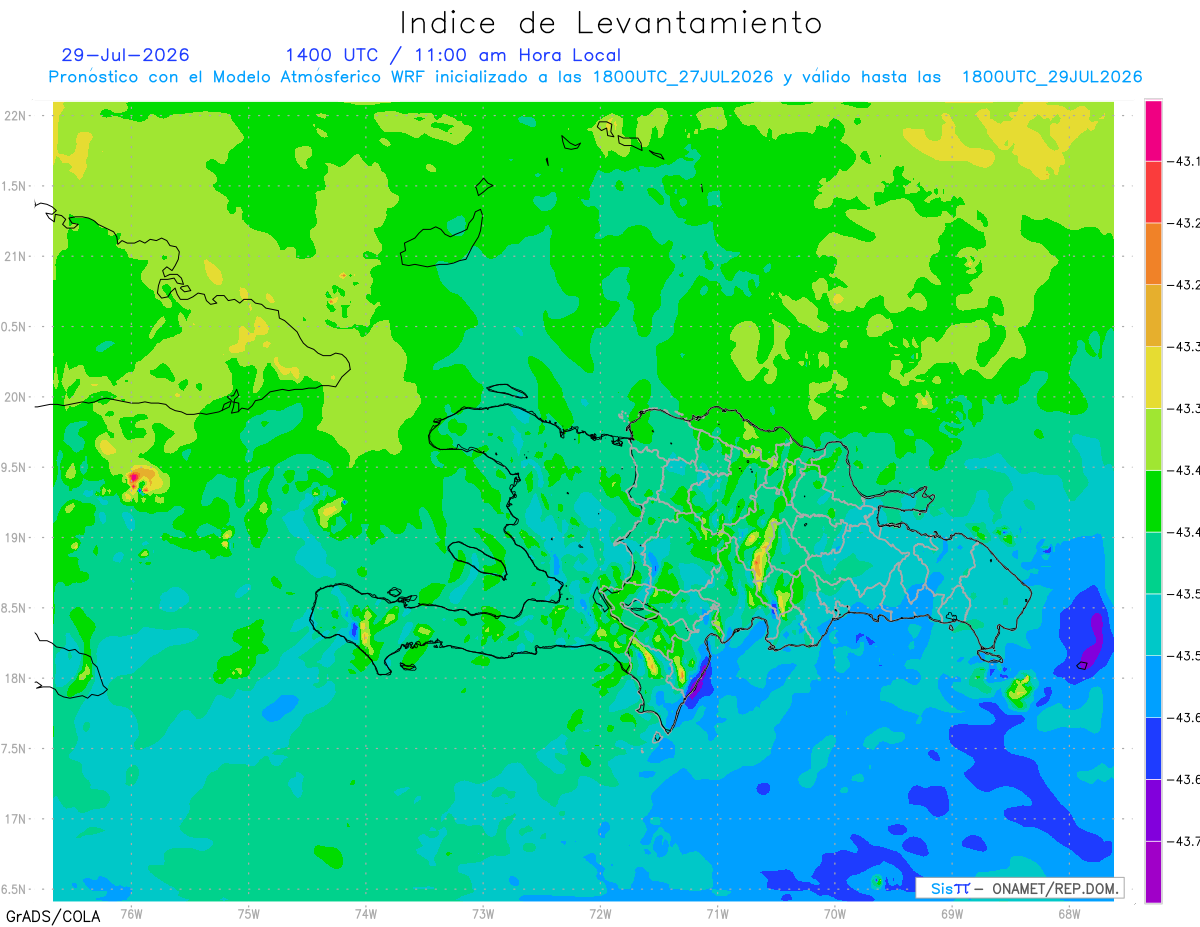Viewport: 1200px width, 927px height.
Task: Click the '73W' longitude label
Action: pyautogui.click(x=483, y=913)
